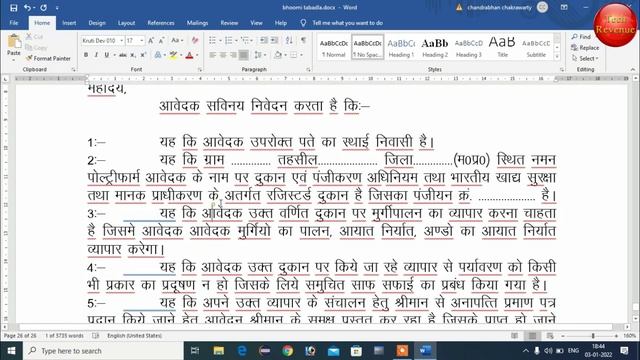
Task: Increase font size with Grow Font icon
Action: pyautogui.click(x=151, y=40)
